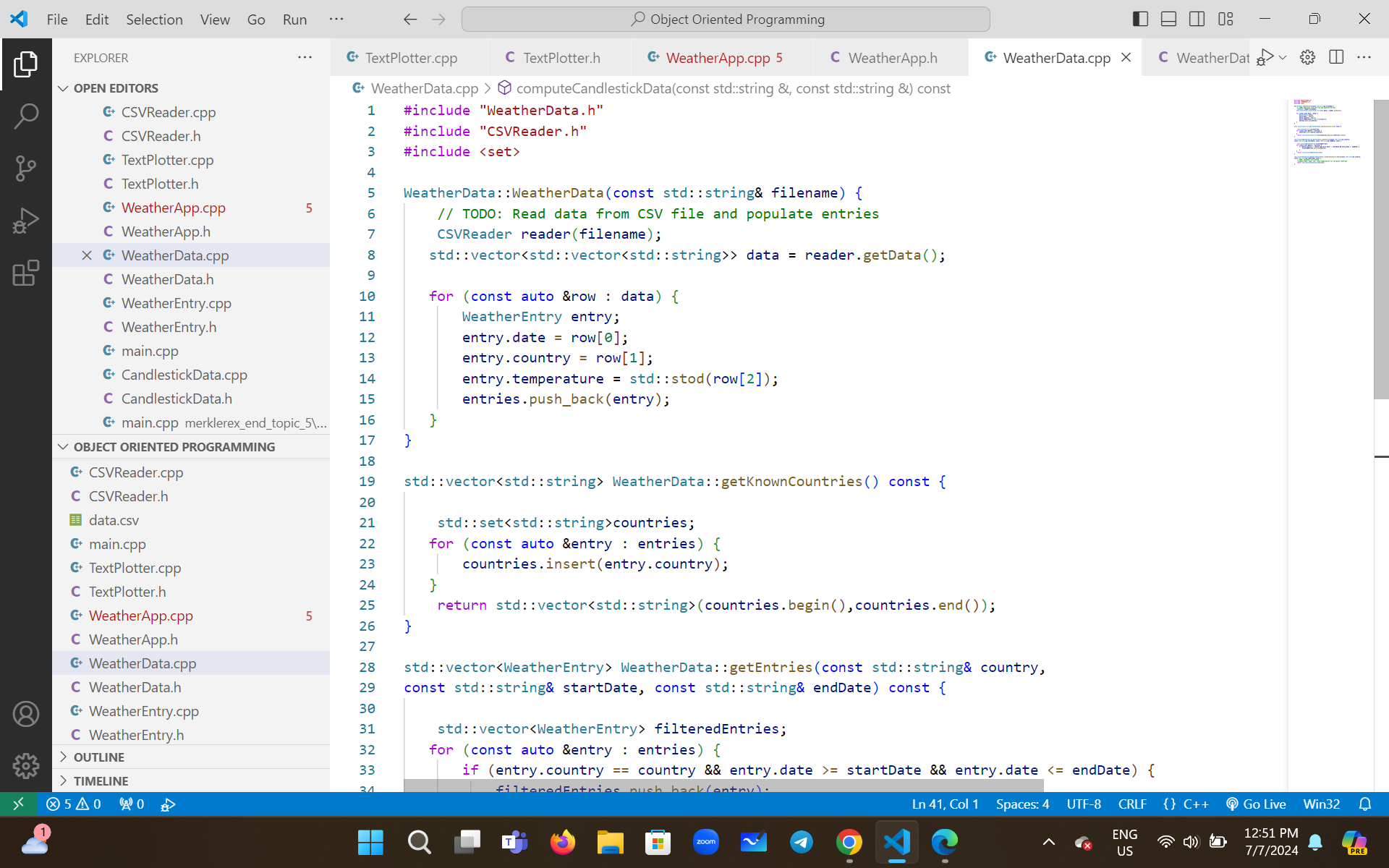Toggle the Primary Side Bar
This screenshot has width=1389, height=868.
point(1139,19)
